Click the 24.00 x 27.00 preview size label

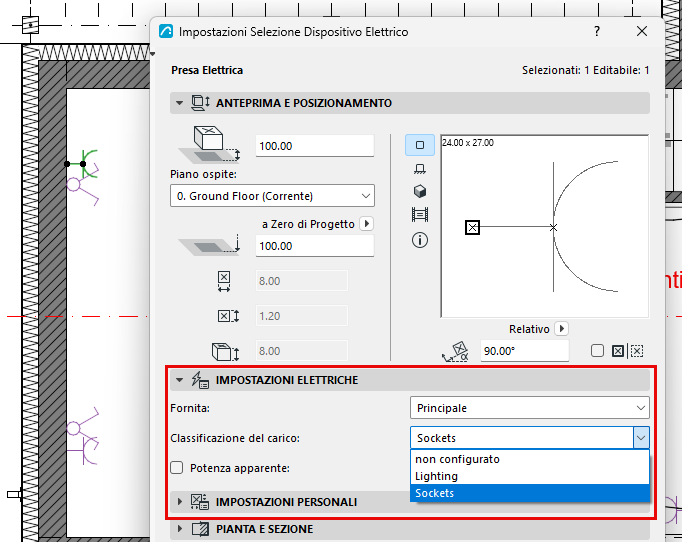[468, 143]
